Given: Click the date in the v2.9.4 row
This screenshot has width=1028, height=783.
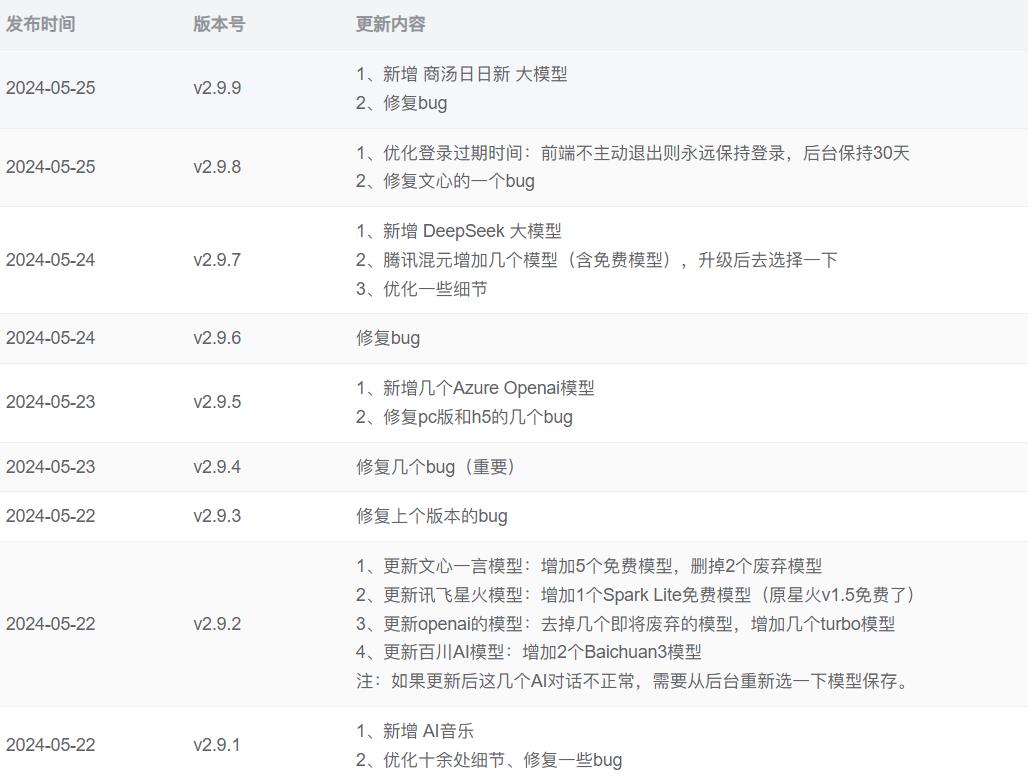Looking at the screenshot, I should tap(50, 466).
